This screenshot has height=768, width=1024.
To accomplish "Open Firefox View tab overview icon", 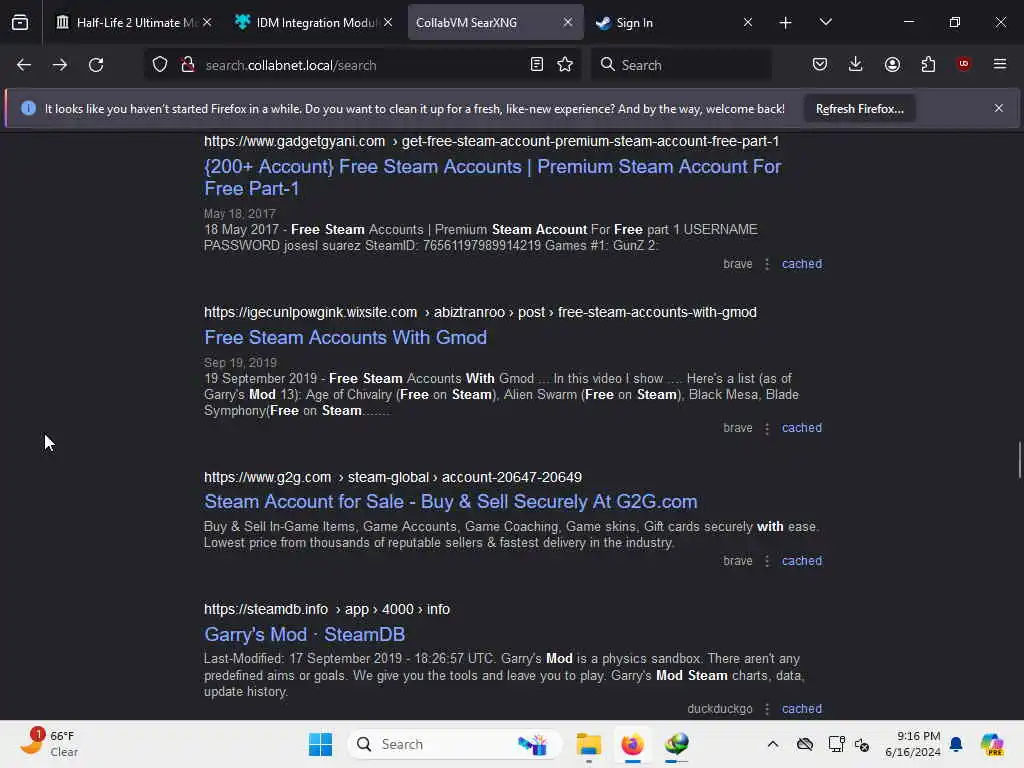I will (x=20, y=22).
